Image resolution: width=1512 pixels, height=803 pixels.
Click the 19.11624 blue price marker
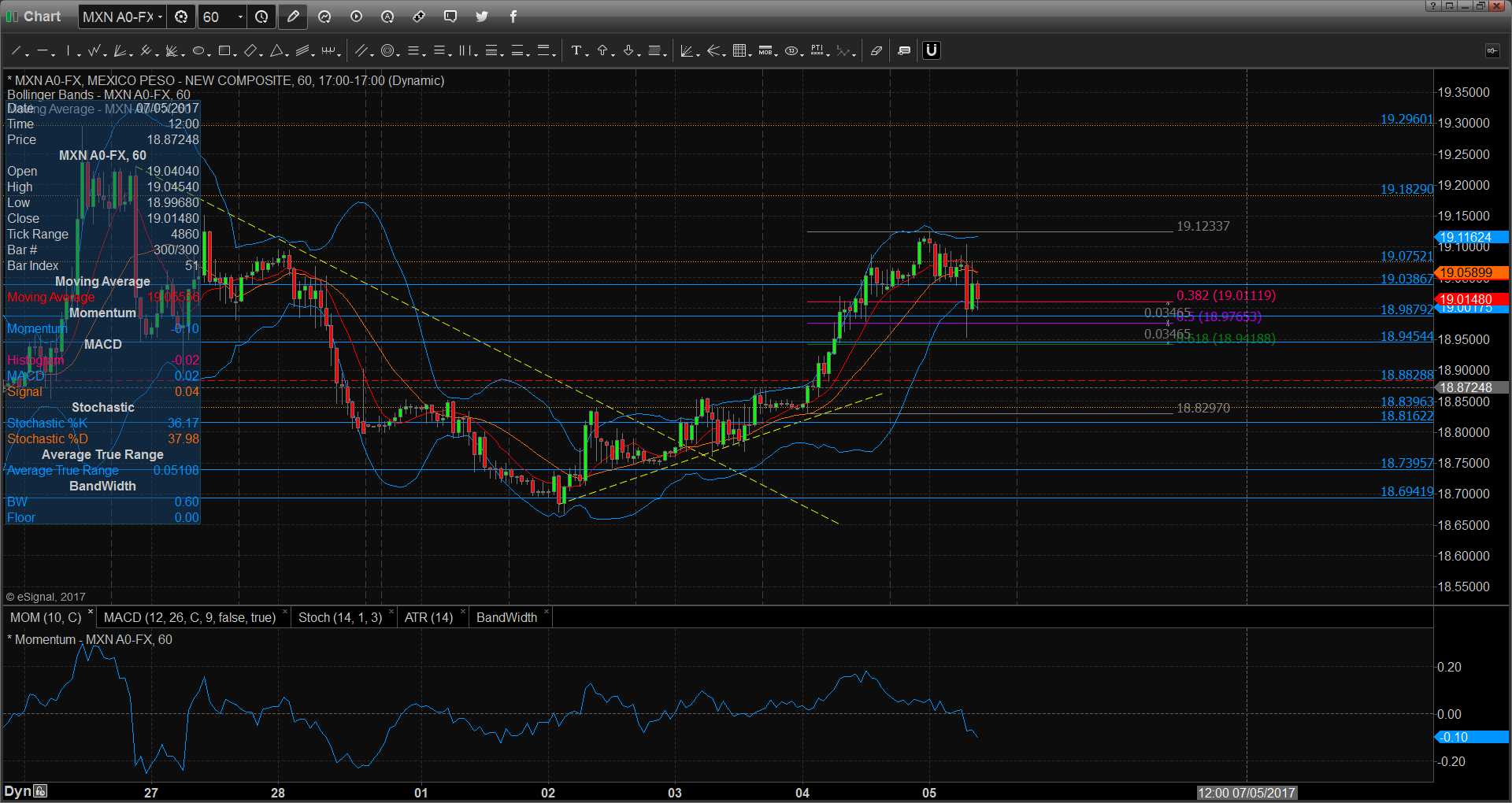[x=1471, y=237]
